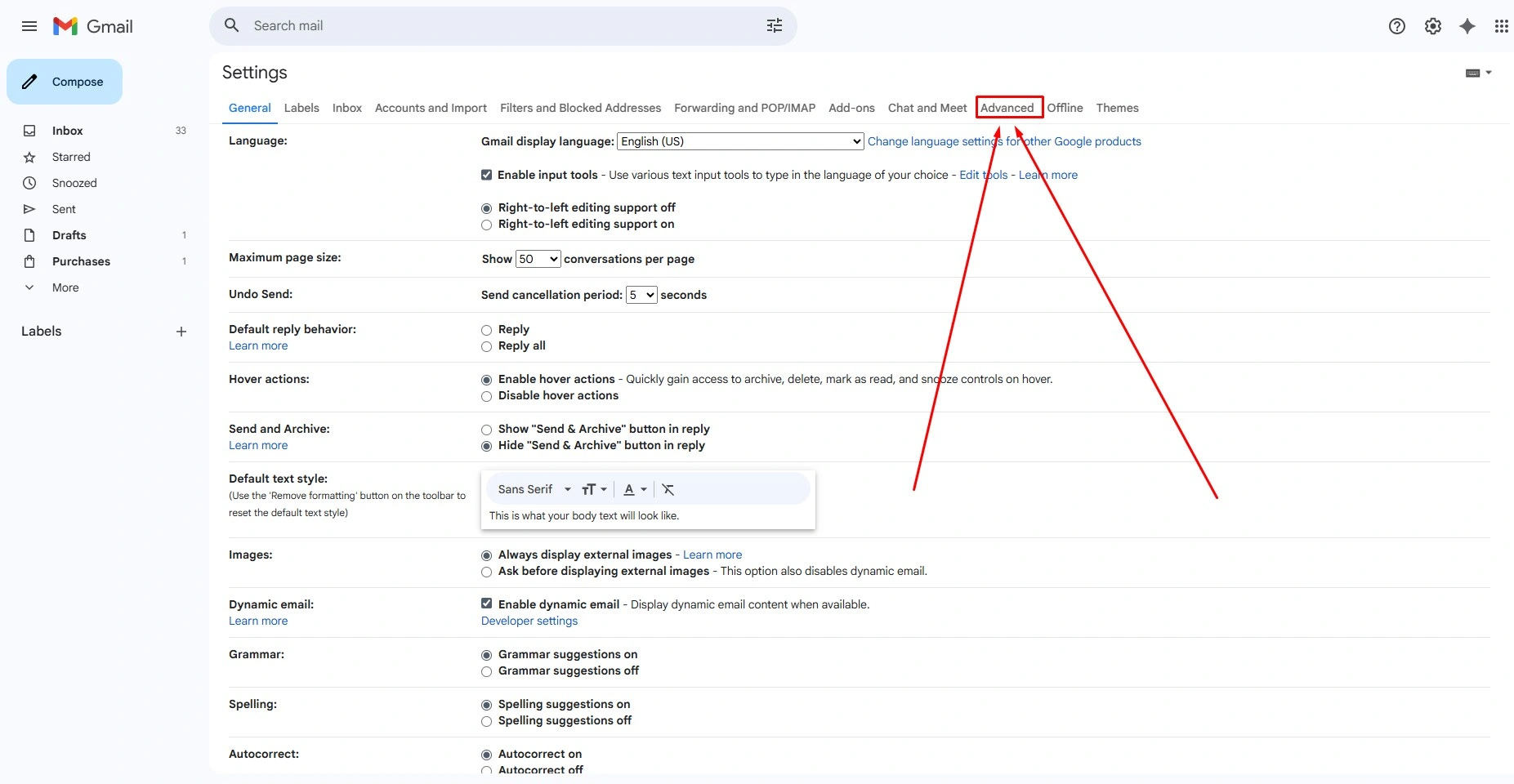Click the Edit tools link
The height and width of the screenshot is (784, 1514).
983,175
